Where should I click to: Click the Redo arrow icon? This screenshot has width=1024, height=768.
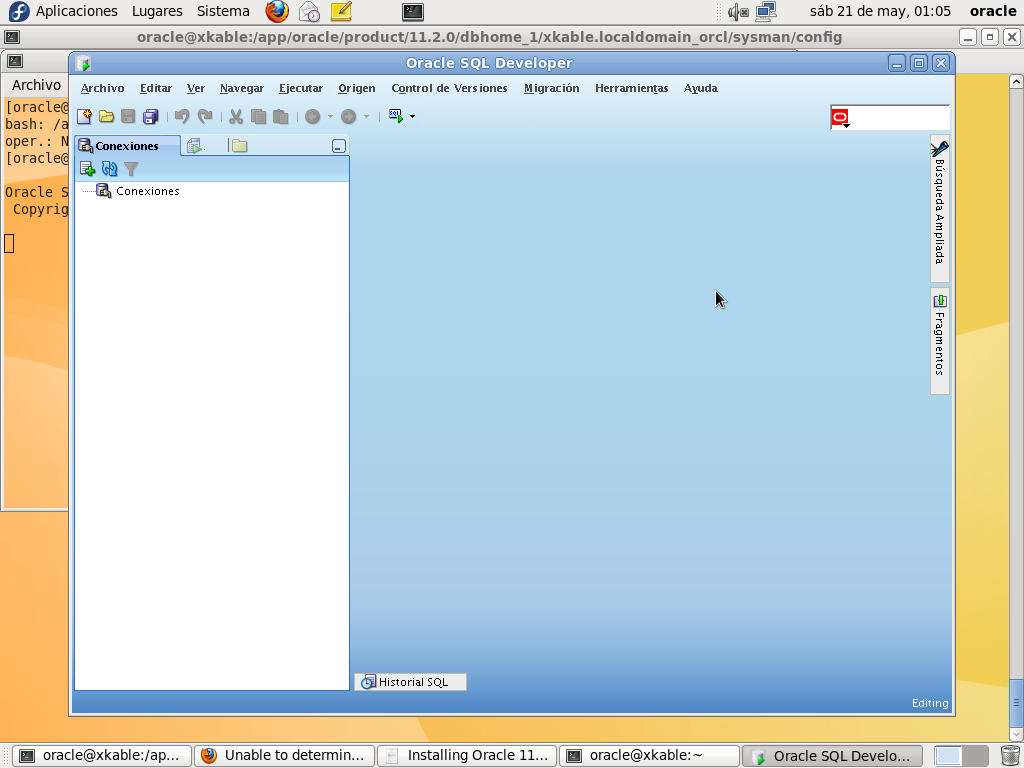pyautogui.click(x=205, y=116)
